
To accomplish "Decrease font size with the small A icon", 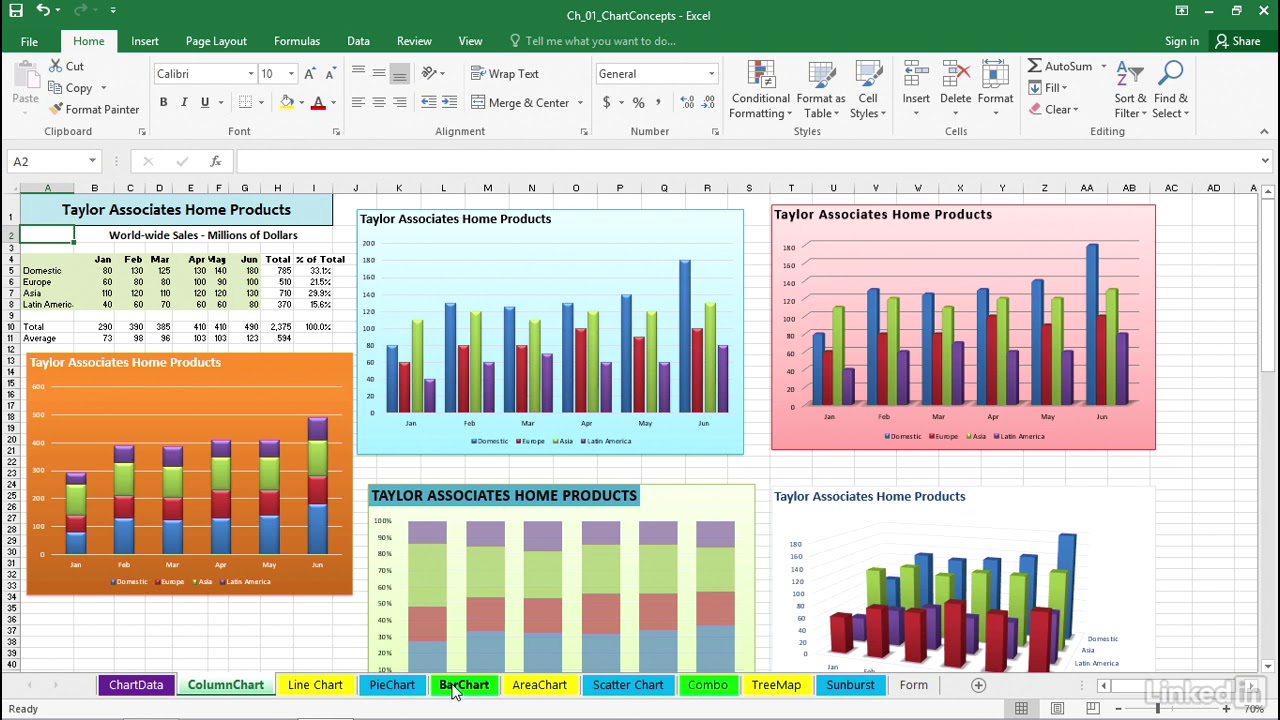I will tap(331, 74).
